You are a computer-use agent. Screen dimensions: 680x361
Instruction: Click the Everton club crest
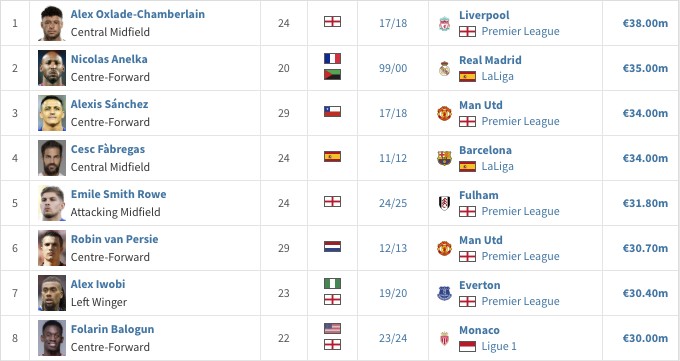pyautogui.click(x=444, y=293)
